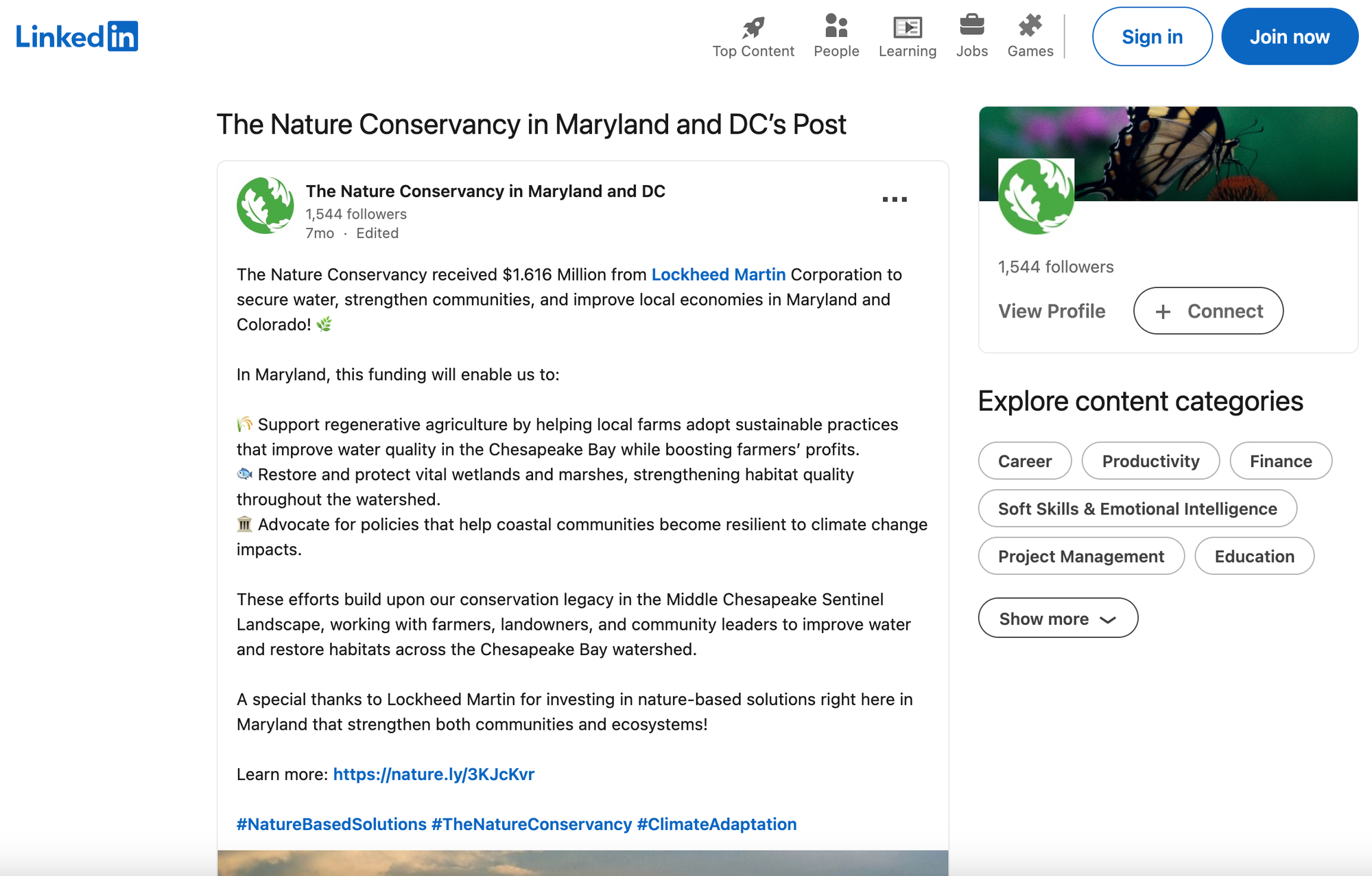Image resolution: width=1372 pixels, height=876 pixels.
Task: Select the Project Management category
Action: click(x=1081, y=556)
